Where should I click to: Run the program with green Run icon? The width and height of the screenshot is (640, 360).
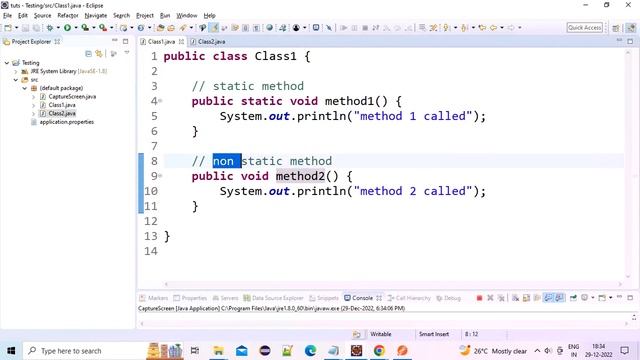click(67, 28)
